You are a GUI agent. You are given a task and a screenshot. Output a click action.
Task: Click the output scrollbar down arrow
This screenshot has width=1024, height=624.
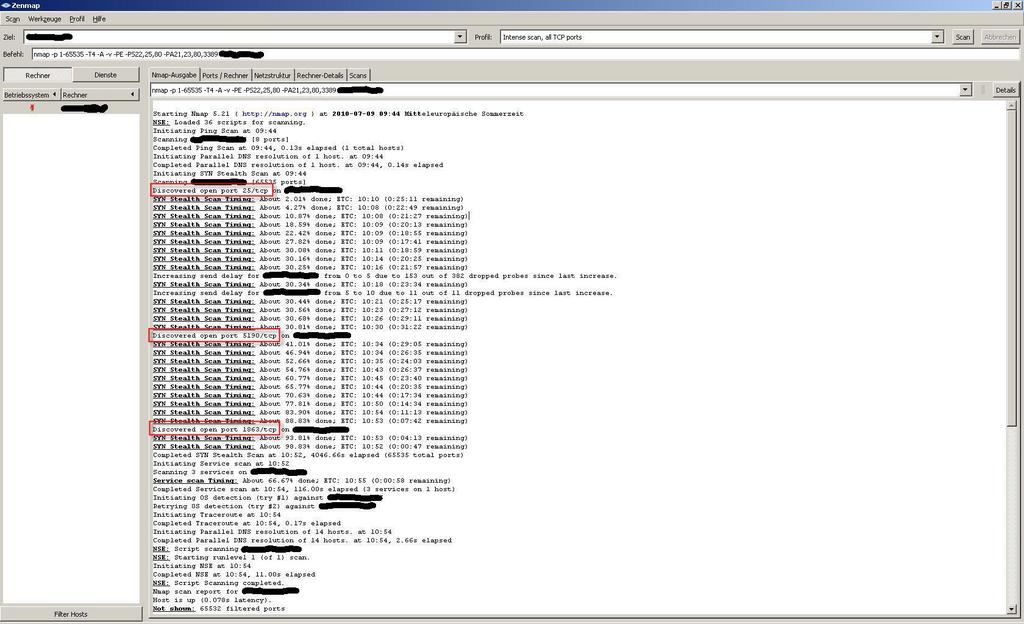(1013, 609)
